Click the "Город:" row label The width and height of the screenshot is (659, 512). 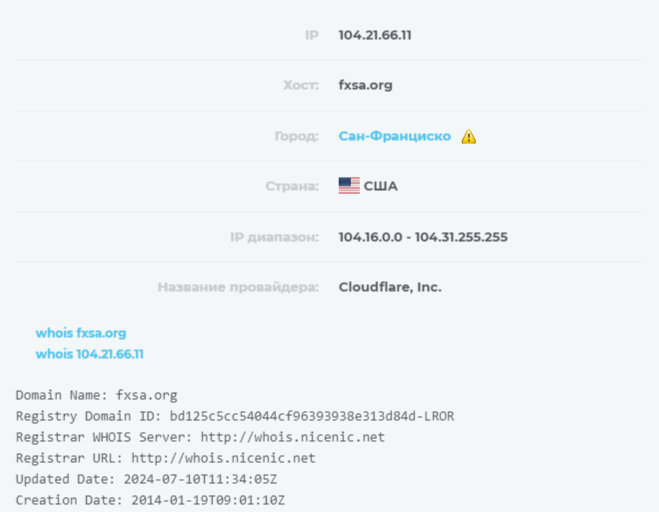(x=296, y=136)
